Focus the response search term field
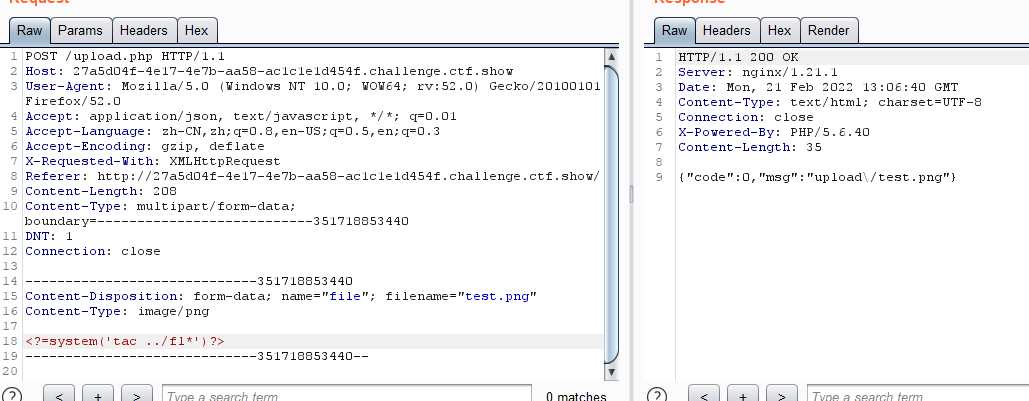Screen dimensions: 1029x401 (x=918, y=396)
